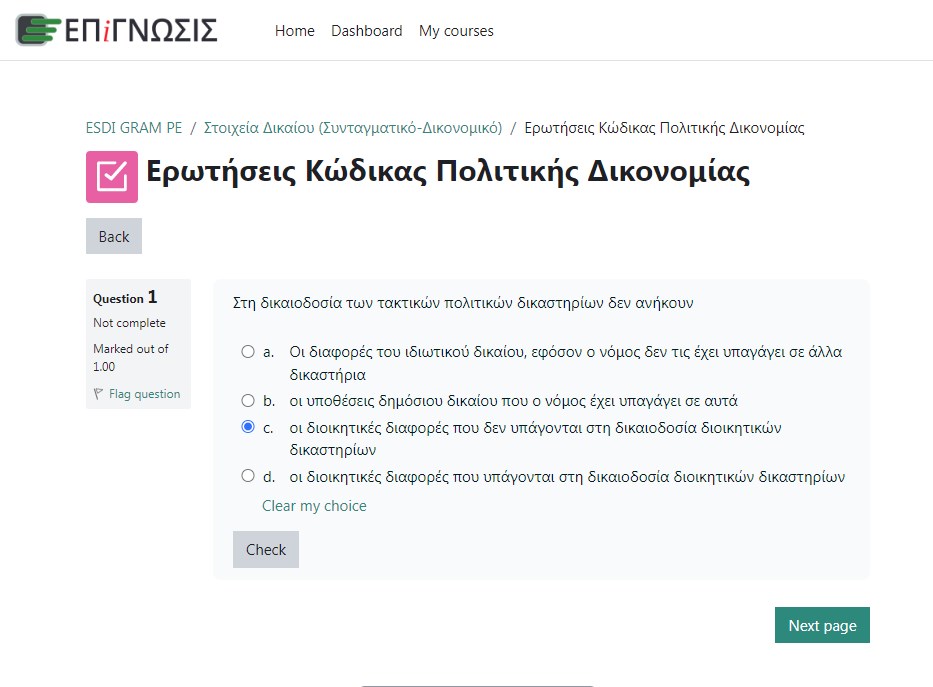Click 'Marked out of 1.00' text
Screen dimensions: 933x687
click(131, 357)
